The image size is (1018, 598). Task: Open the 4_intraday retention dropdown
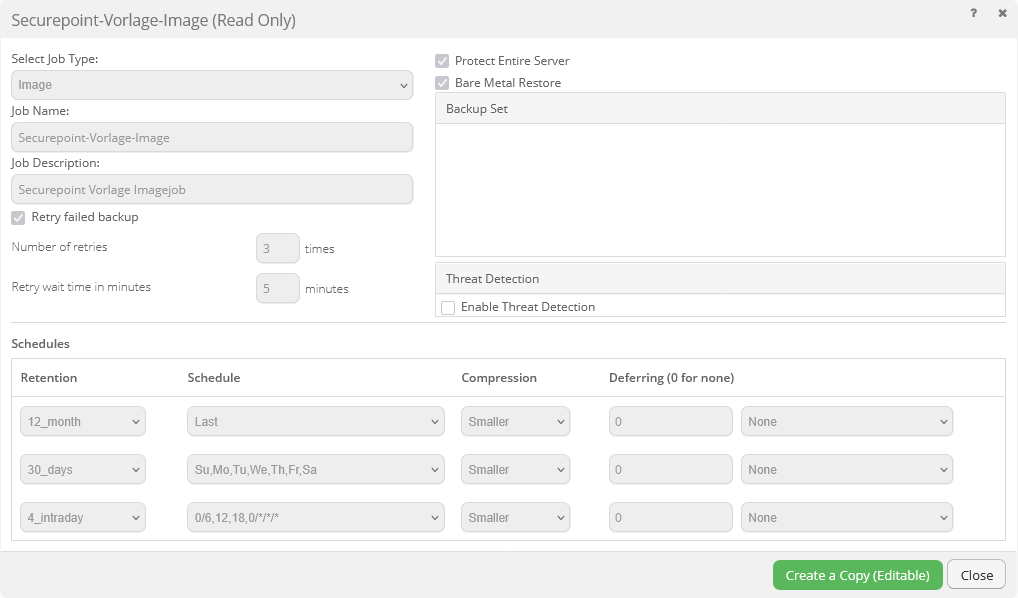click(x=83, y=518)
